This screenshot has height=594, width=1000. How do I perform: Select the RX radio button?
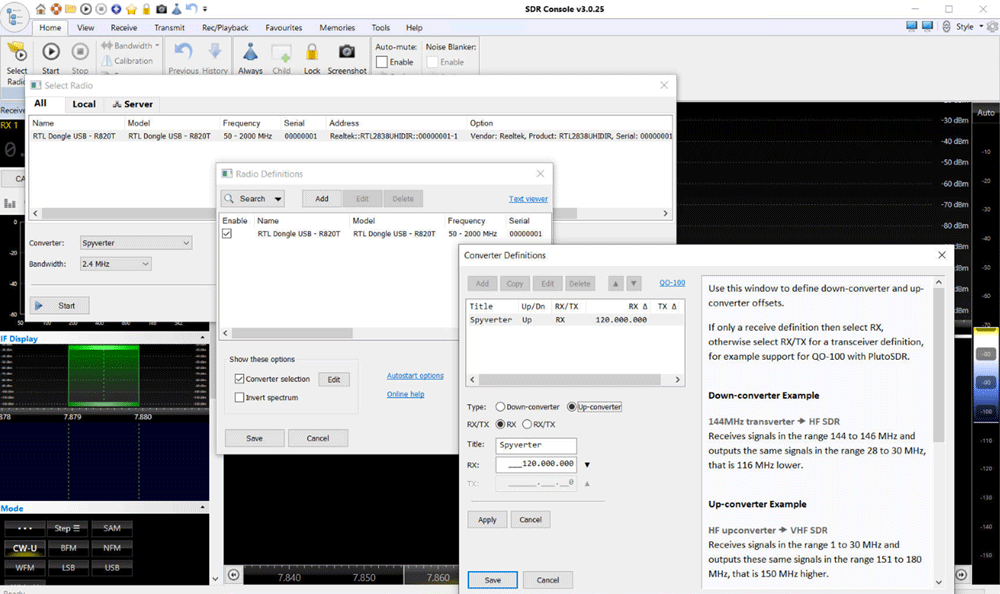[x=500, y=424]
